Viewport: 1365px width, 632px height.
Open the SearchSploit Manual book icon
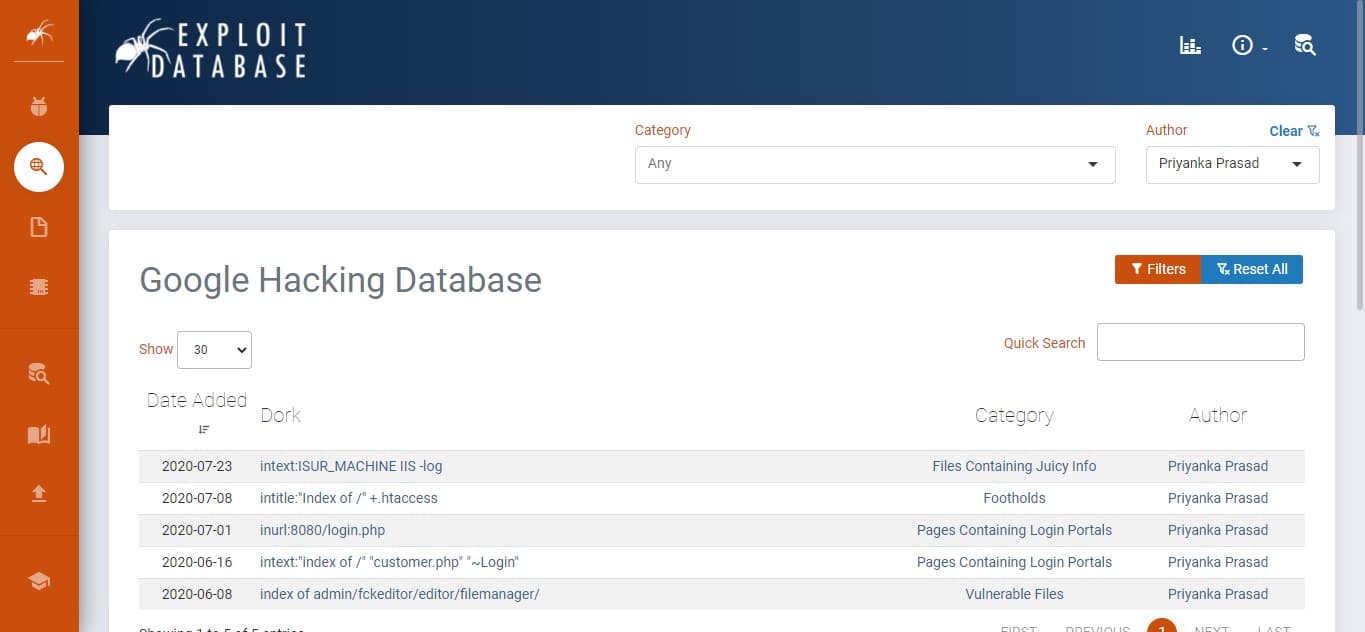click(x=39, y=434)
